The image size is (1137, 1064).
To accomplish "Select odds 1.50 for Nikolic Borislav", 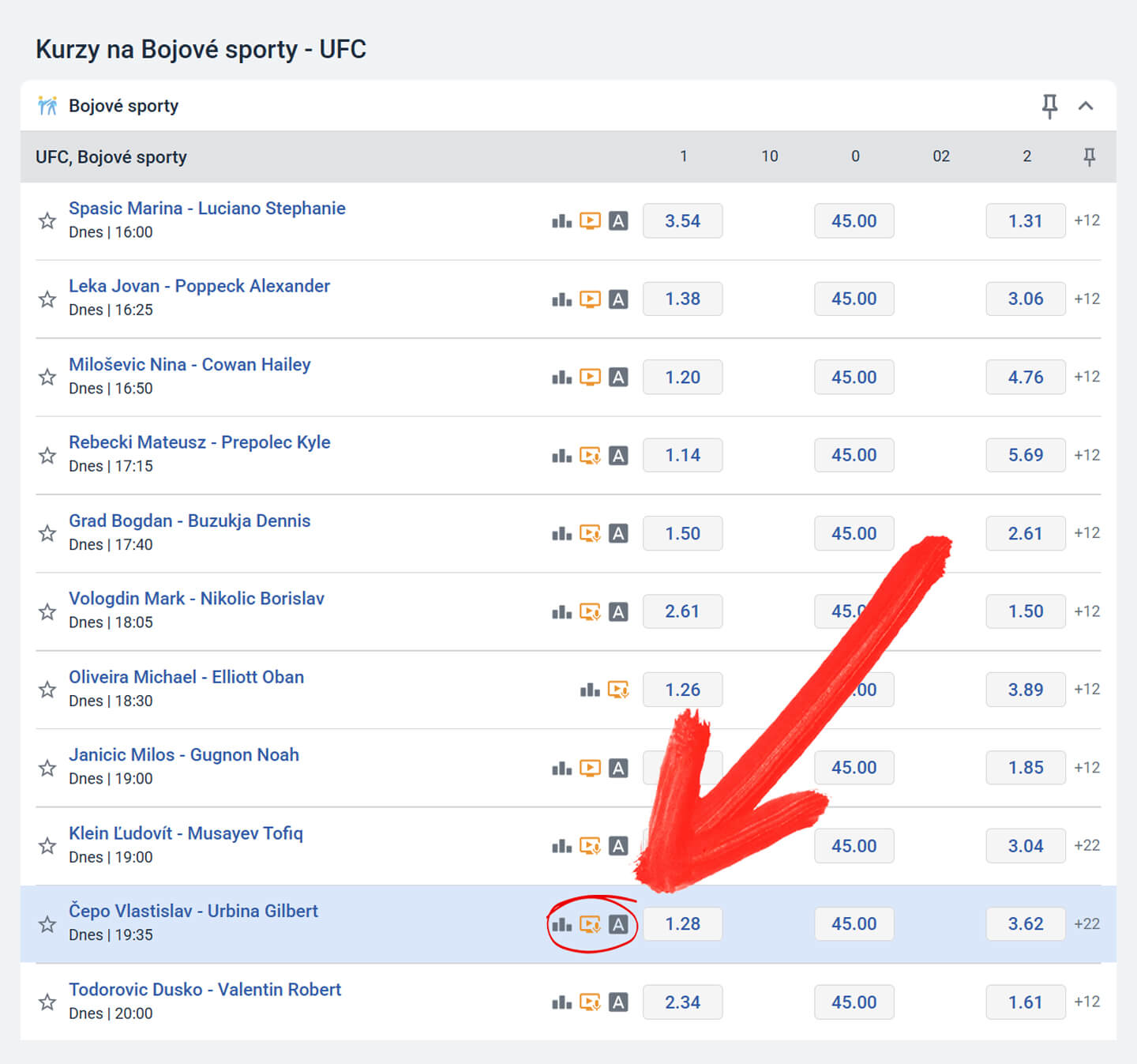I will click(1026, 611).
